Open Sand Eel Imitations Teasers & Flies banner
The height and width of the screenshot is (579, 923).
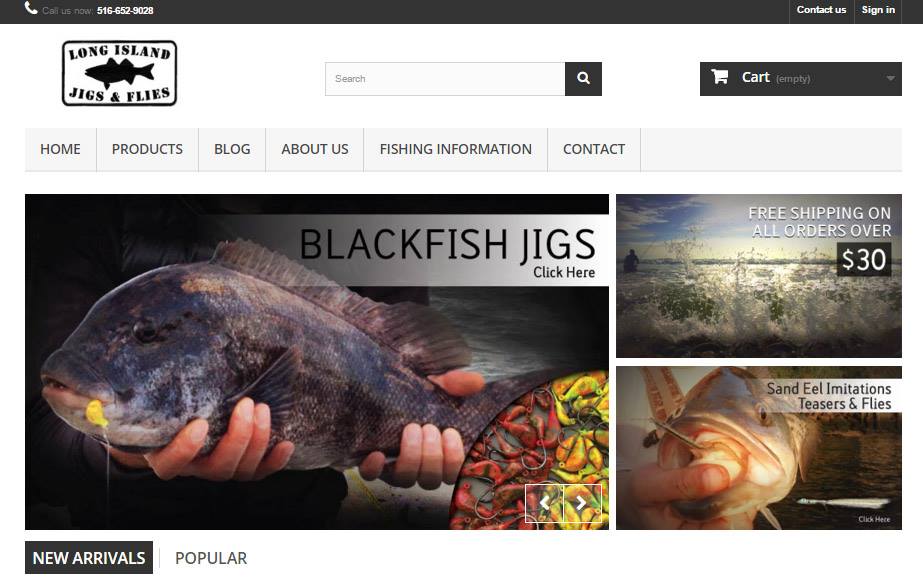point(759,448)
